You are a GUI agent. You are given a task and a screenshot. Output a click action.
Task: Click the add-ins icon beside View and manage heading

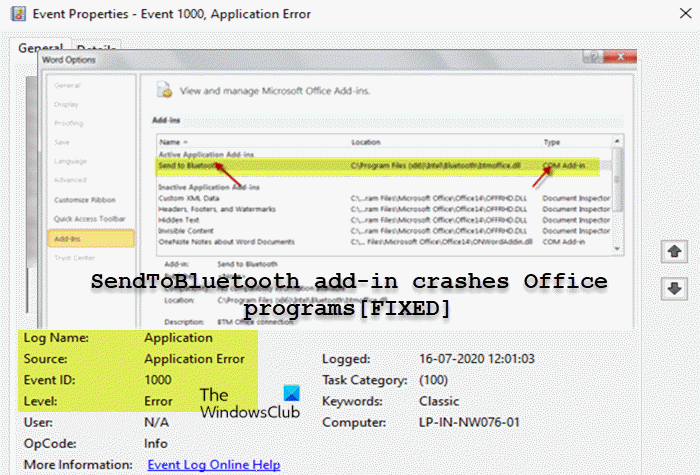[x=164, y=90]
